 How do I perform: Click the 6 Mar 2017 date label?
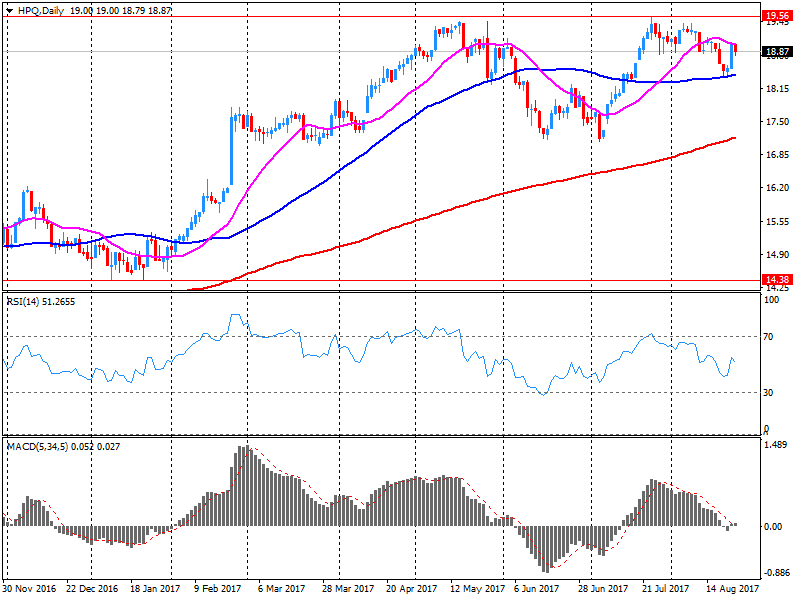click(x=281, y=588)
